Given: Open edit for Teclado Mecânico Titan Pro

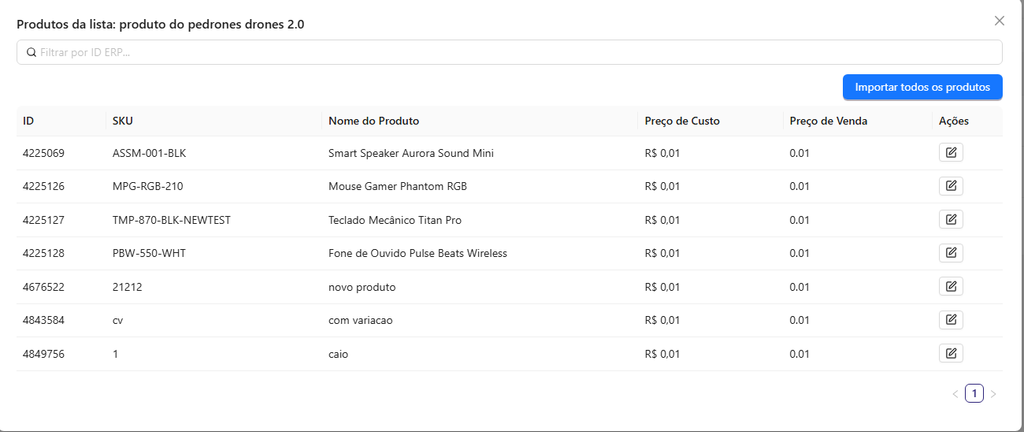Looking at the screenshot, I should point(951,220).
